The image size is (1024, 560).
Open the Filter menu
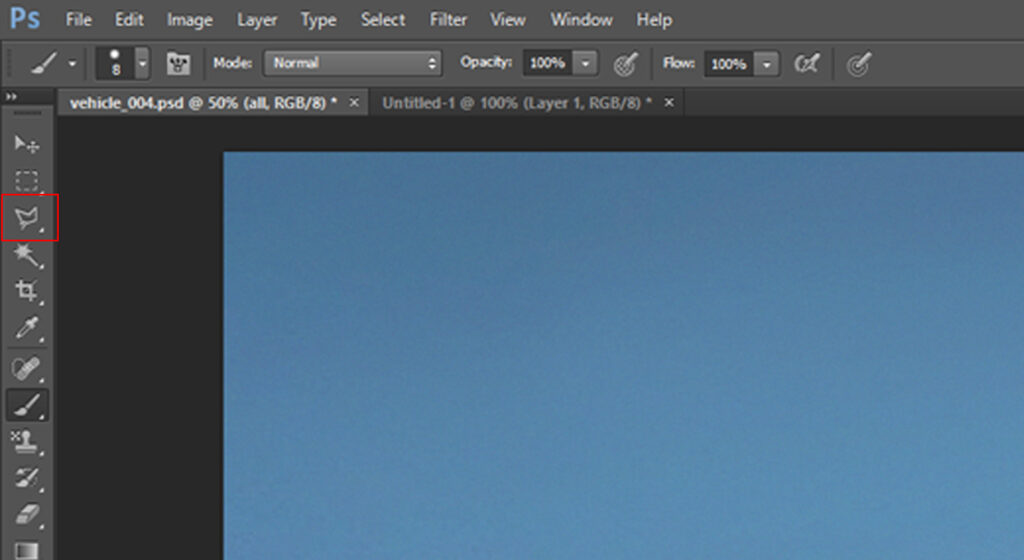pyautogui.click(x=448, y=20)
